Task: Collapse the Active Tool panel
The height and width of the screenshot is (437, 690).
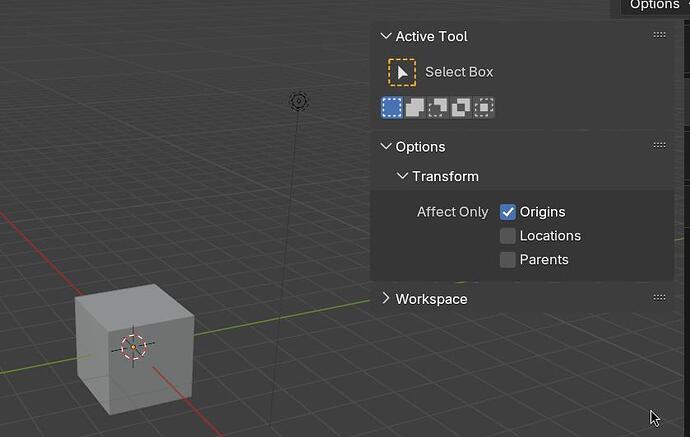Action: click(x=386, y=36)
